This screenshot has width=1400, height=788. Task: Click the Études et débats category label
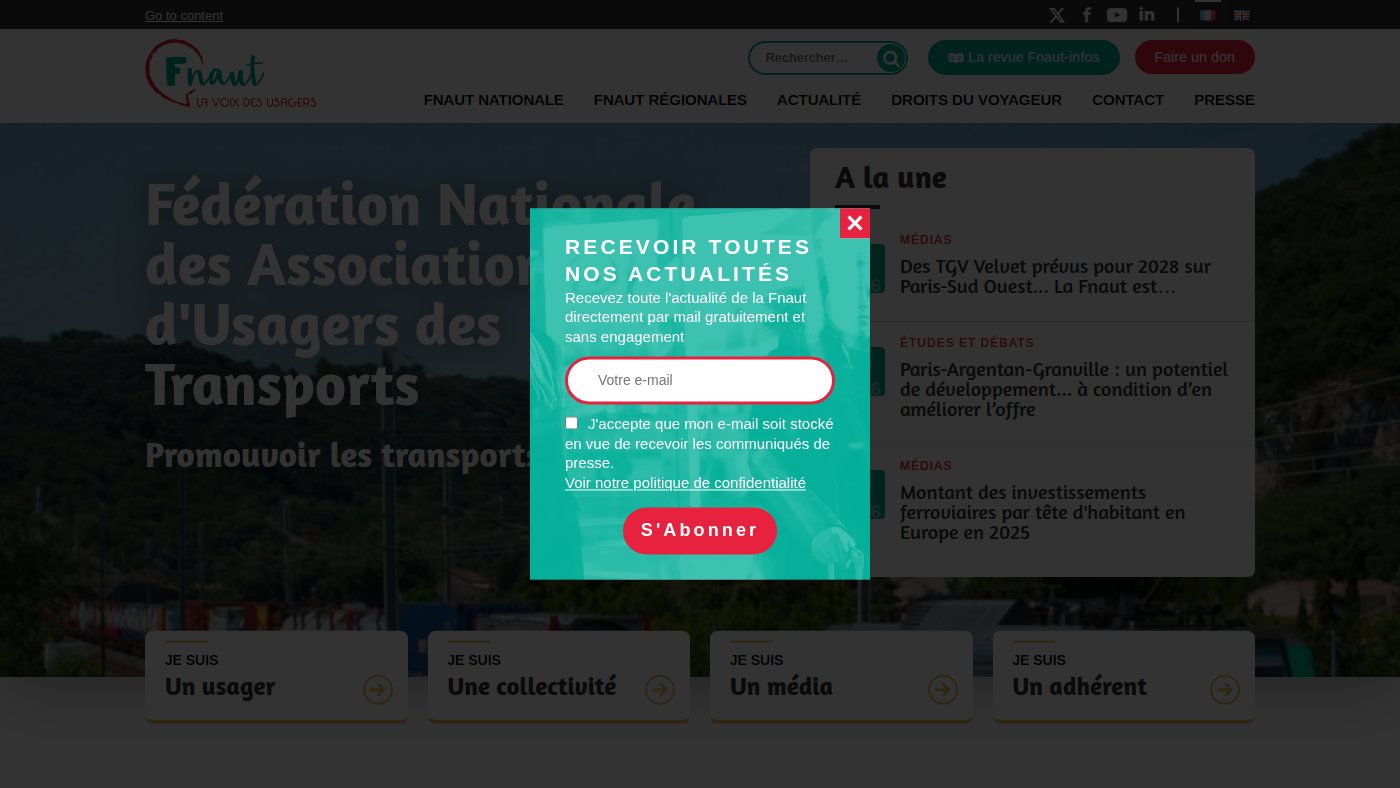pos(967,343)
